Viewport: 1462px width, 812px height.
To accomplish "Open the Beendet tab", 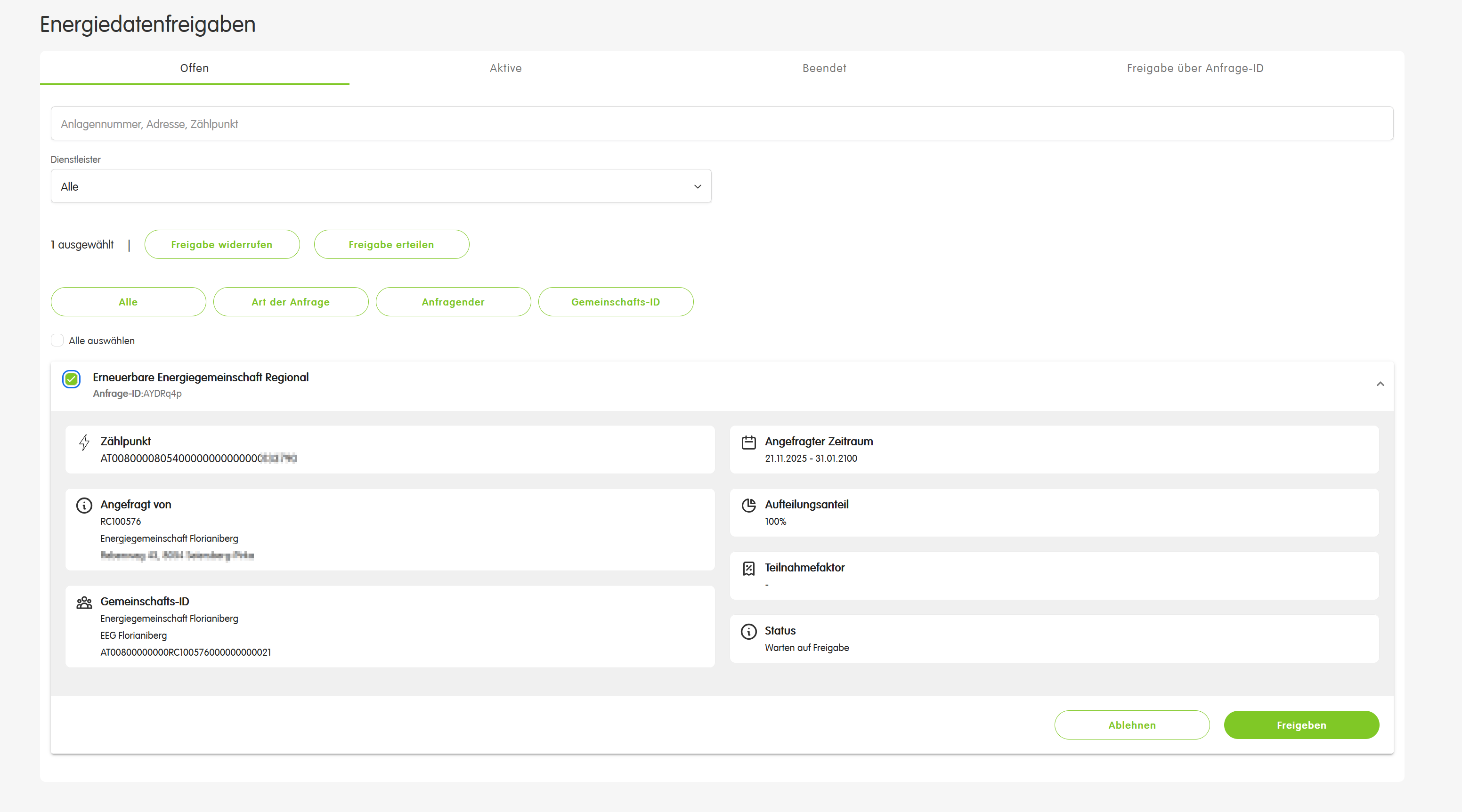I will (824, 68).
